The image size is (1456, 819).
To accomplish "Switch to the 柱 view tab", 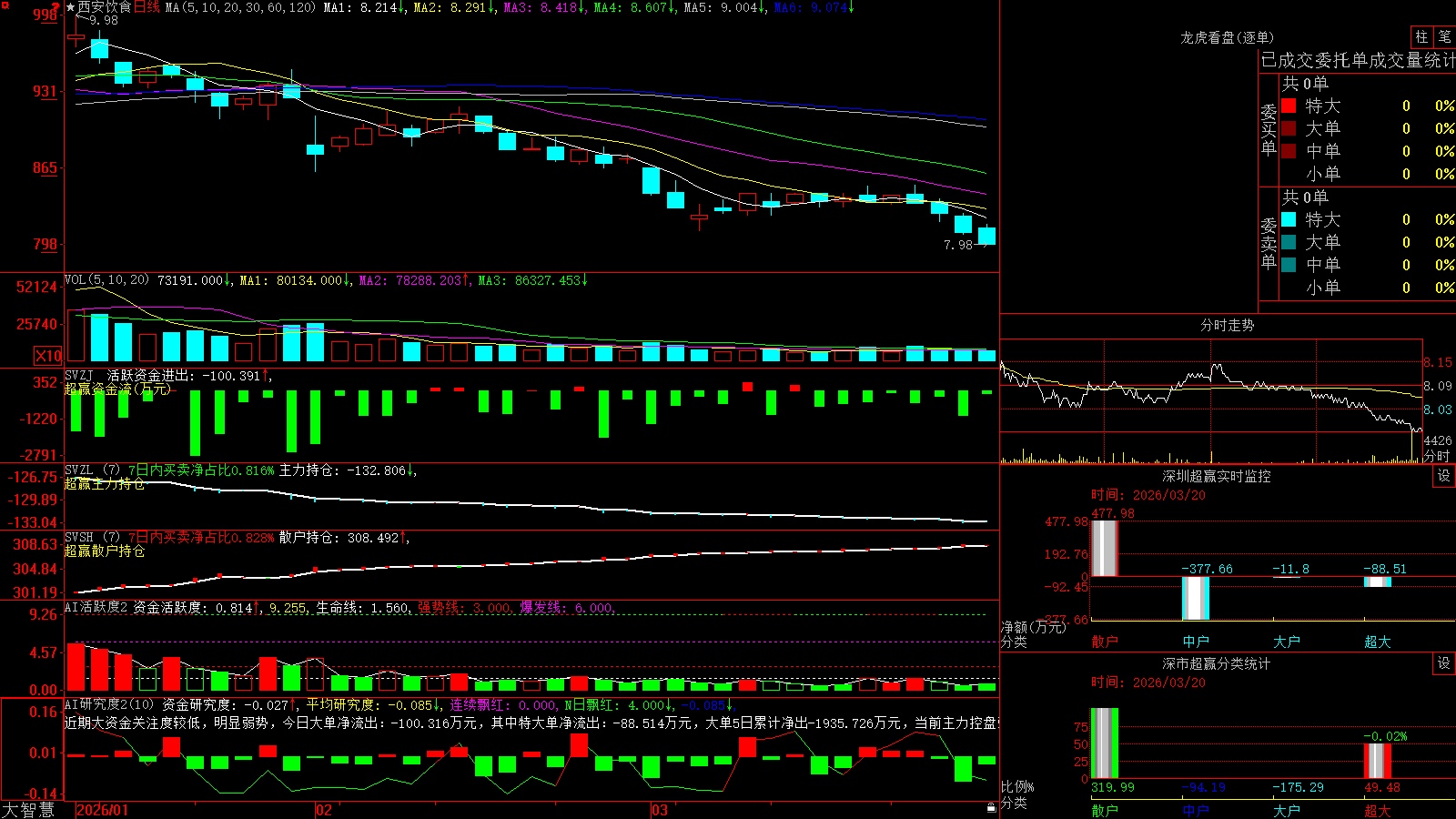I will click(1421, 36).
